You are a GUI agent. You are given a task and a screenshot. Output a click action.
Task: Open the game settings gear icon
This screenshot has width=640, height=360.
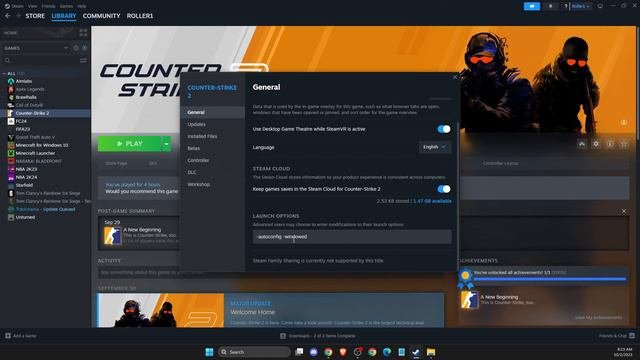click(596, 144)
